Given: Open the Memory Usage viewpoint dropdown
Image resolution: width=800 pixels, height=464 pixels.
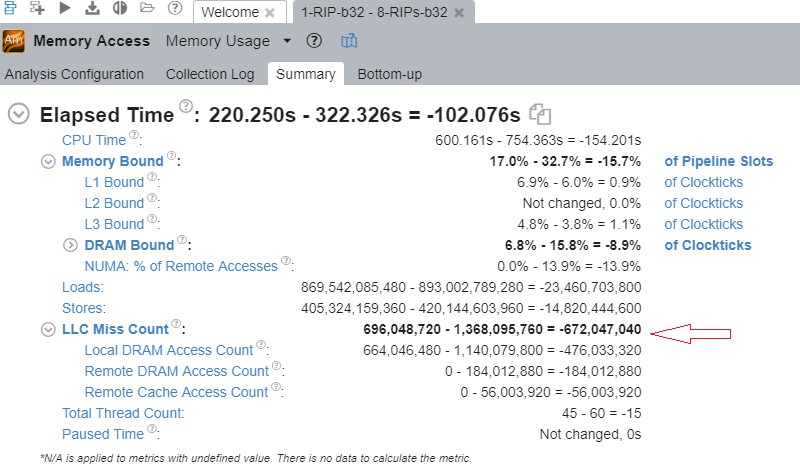Looking at the screenshot, I should 287,41.
